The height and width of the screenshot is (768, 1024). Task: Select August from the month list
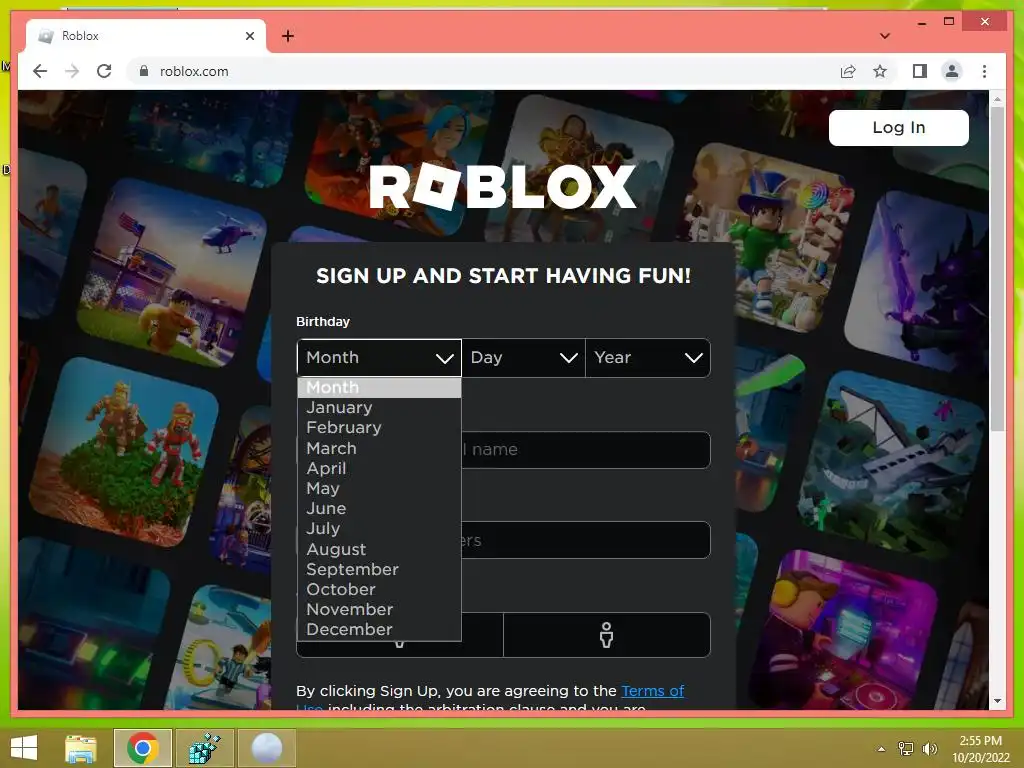tap(379, 549)
